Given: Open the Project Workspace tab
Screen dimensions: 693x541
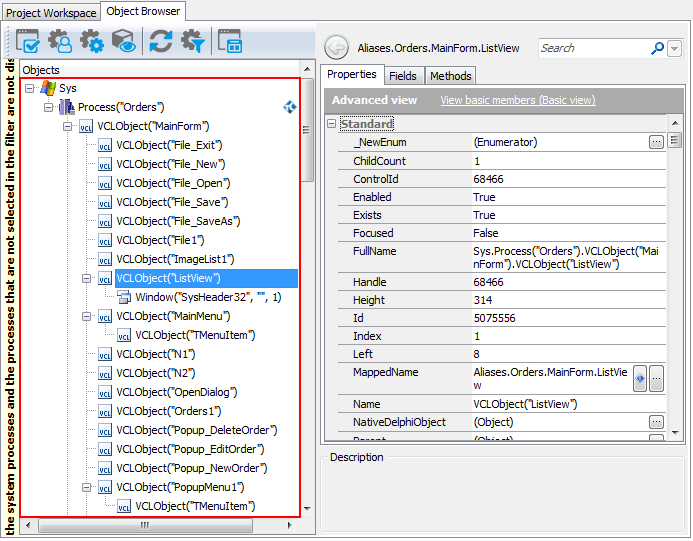Looking at the screenshot, I should [x=51, y=12].
